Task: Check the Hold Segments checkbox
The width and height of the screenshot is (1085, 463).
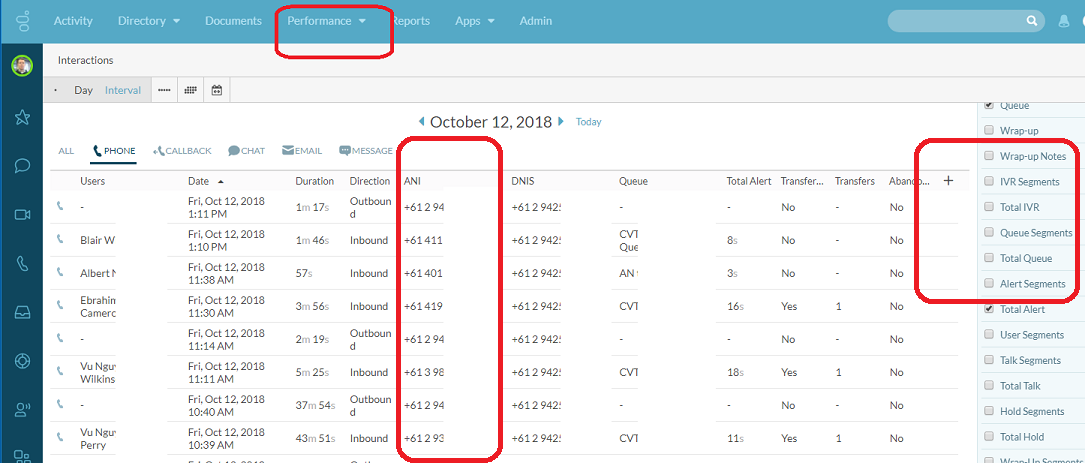Action: pyautogui.click(x=989, y=411)
